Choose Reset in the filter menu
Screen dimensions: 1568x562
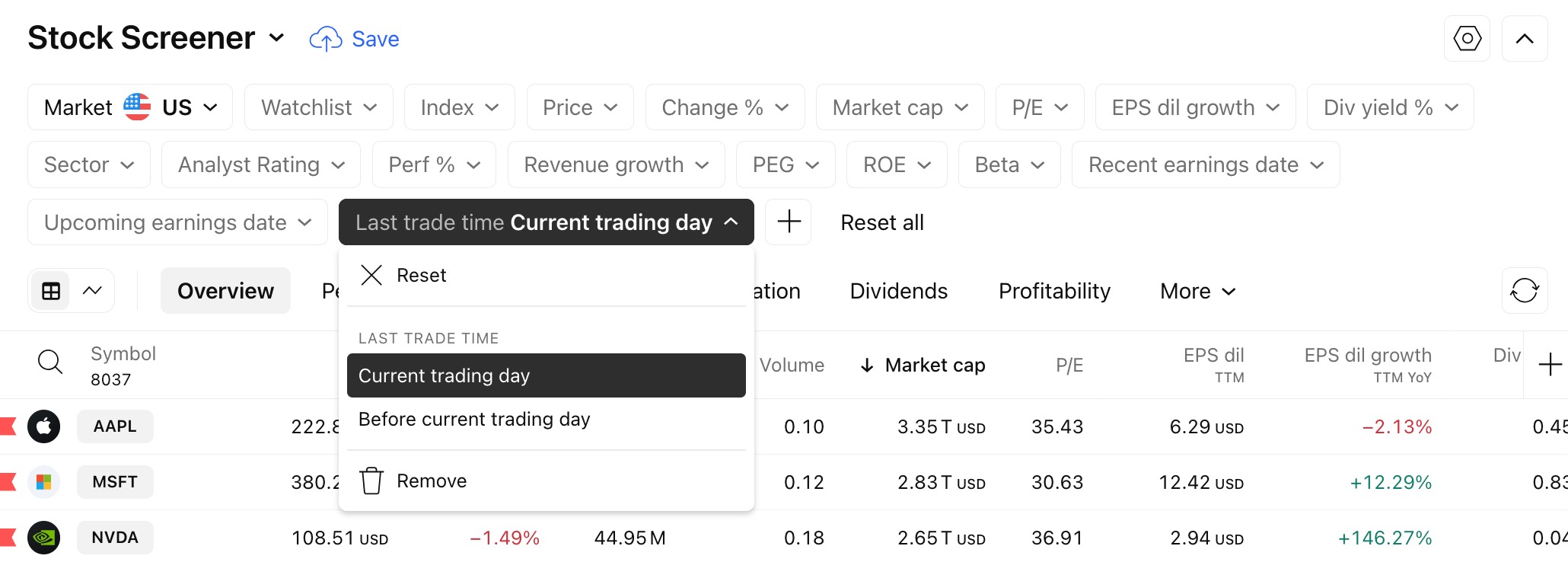point(421,275)
